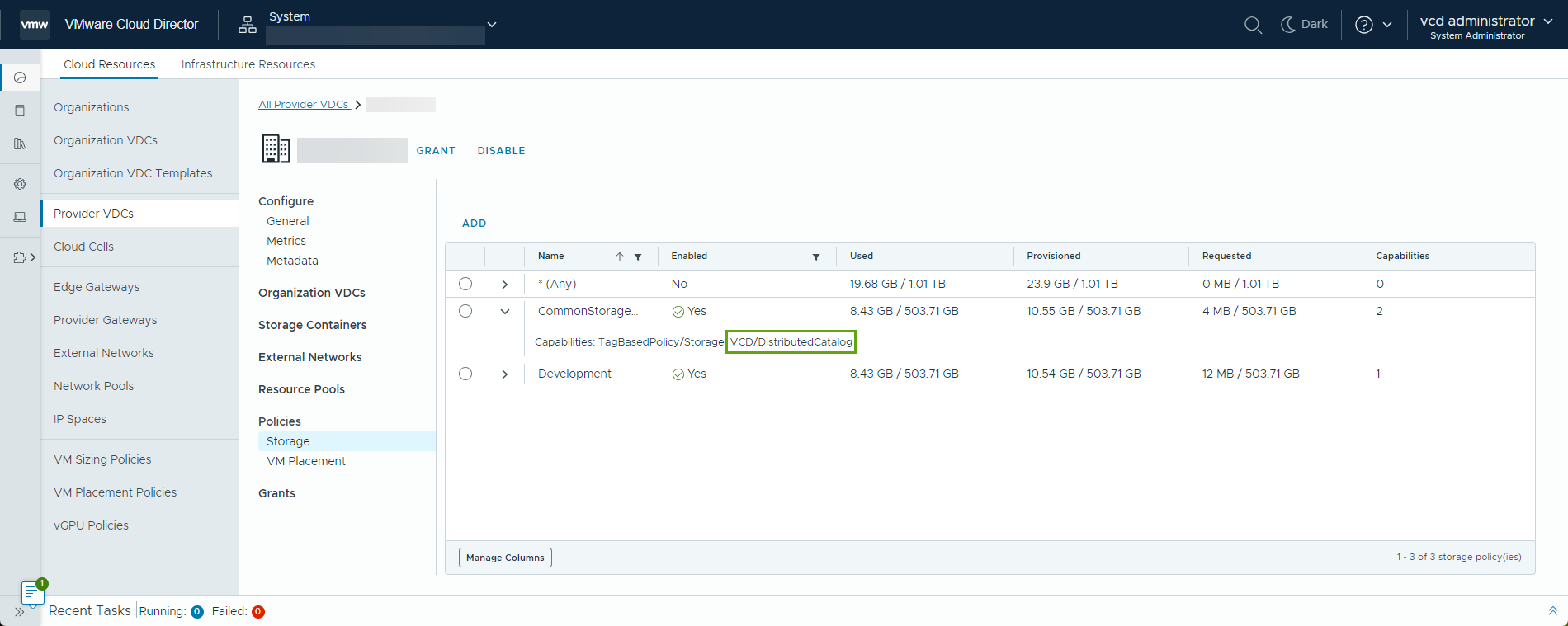
Task: Click the Development policy name cell
Action: click(574, 374)
